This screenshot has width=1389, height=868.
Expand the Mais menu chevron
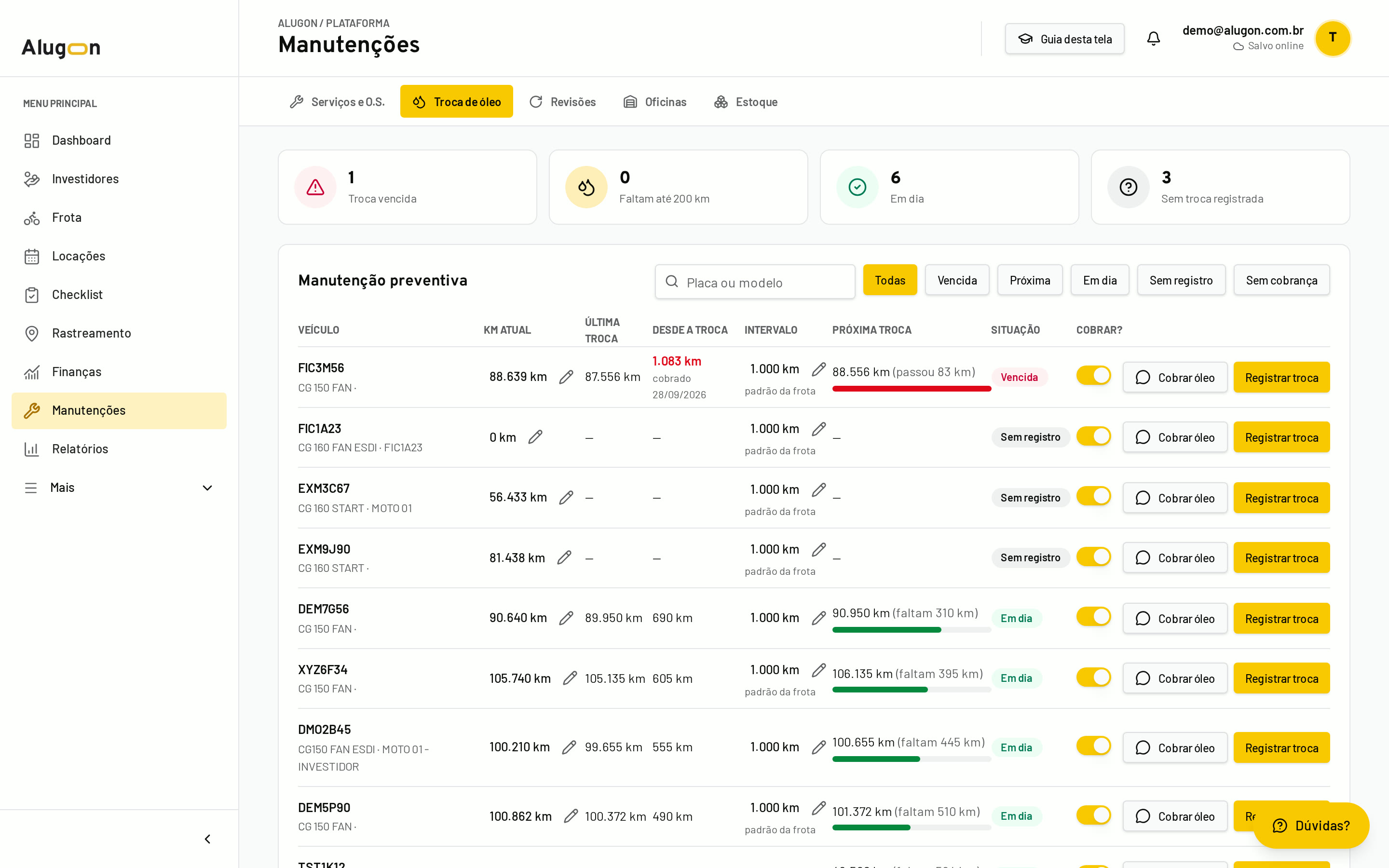coord(207,488)
